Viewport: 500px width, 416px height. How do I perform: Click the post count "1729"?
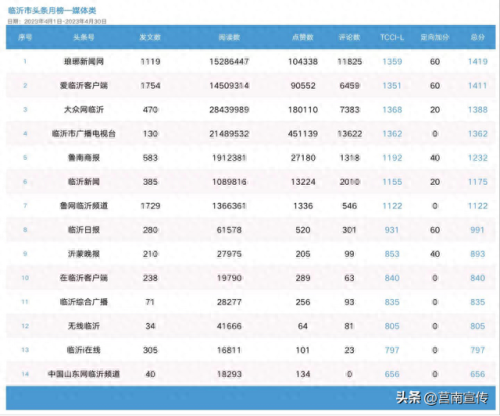(150, 206)
